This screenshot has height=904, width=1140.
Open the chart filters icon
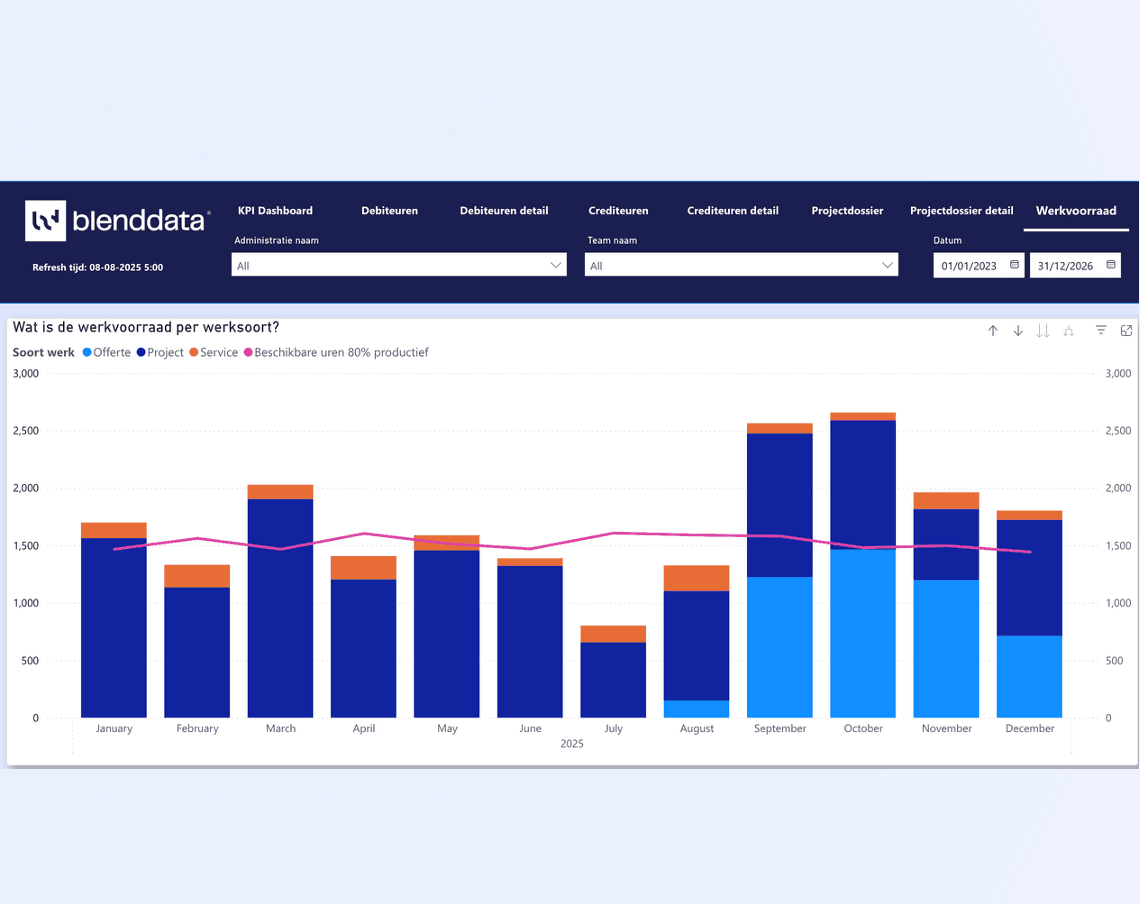pos(1101,331)
